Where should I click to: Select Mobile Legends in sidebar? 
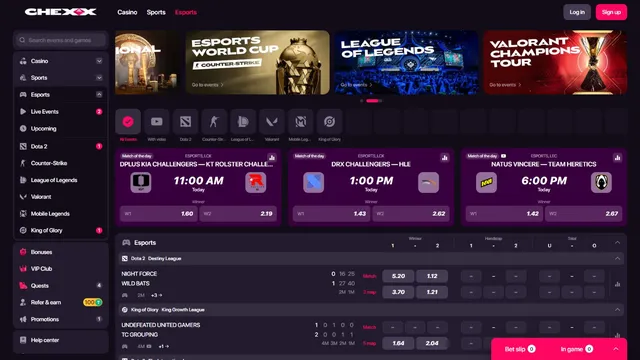[x=61, y=213]
